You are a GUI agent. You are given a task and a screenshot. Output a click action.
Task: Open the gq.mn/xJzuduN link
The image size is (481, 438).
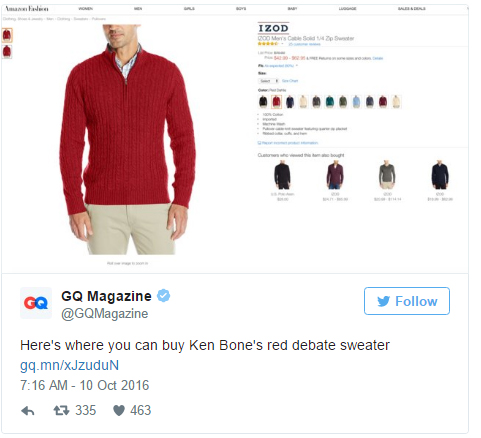click(x=69, y=365)
